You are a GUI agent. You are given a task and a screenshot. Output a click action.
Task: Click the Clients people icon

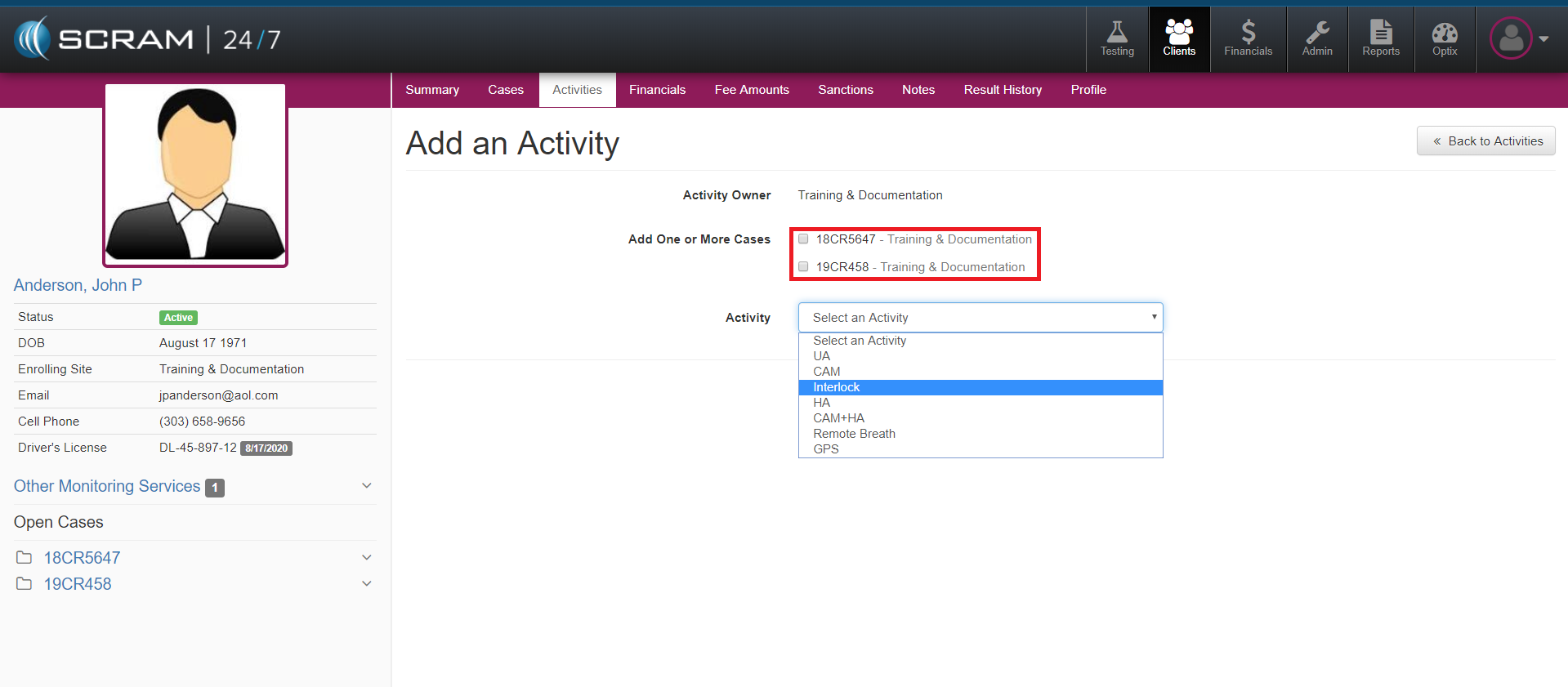coord(1178,39)
